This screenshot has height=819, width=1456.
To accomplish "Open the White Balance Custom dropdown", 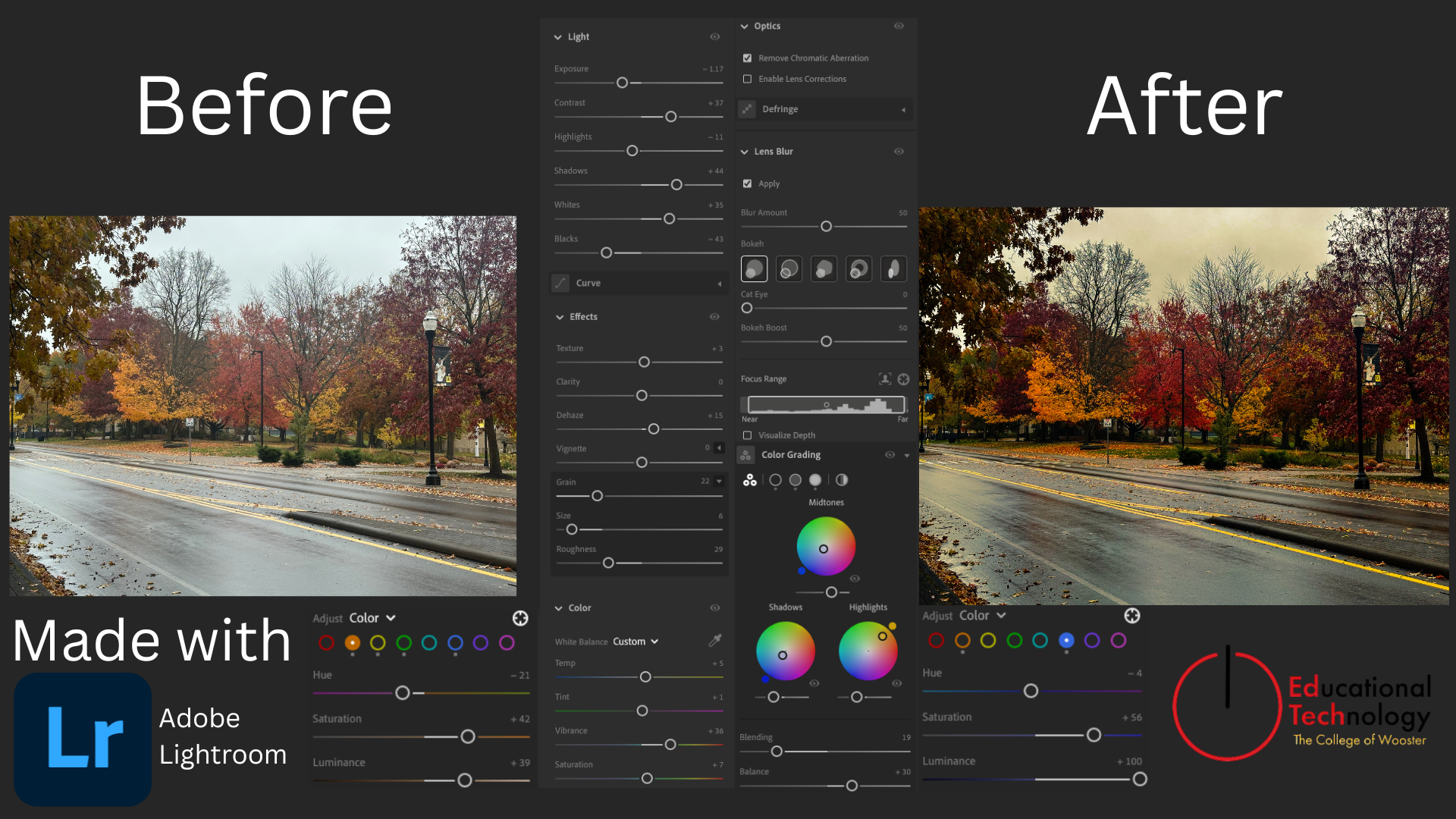I will click(x=635, y=641).
